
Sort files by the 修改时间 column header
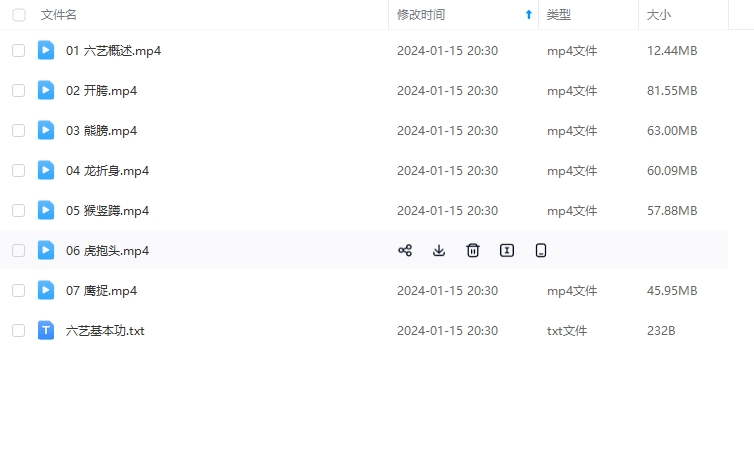pos(421,15)
